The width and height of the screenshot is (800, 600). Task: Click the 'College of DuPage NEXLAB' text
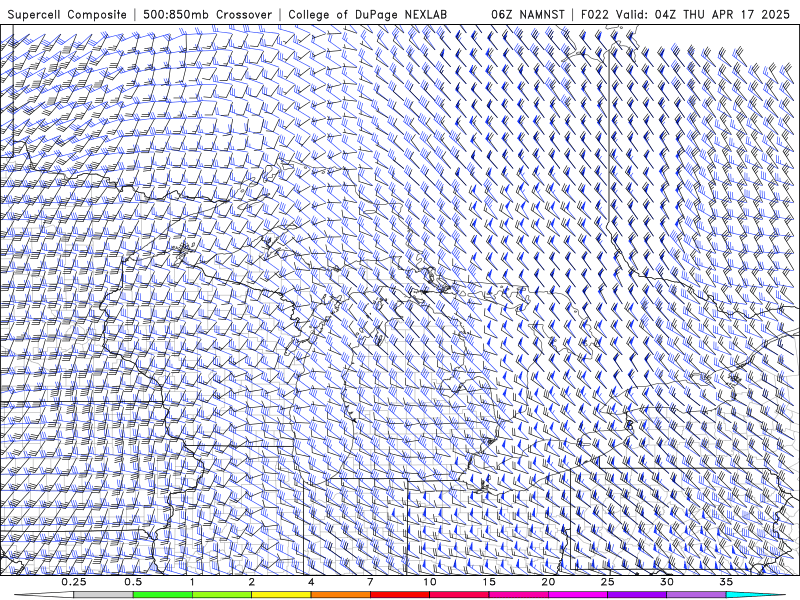[x=368, y=14]
